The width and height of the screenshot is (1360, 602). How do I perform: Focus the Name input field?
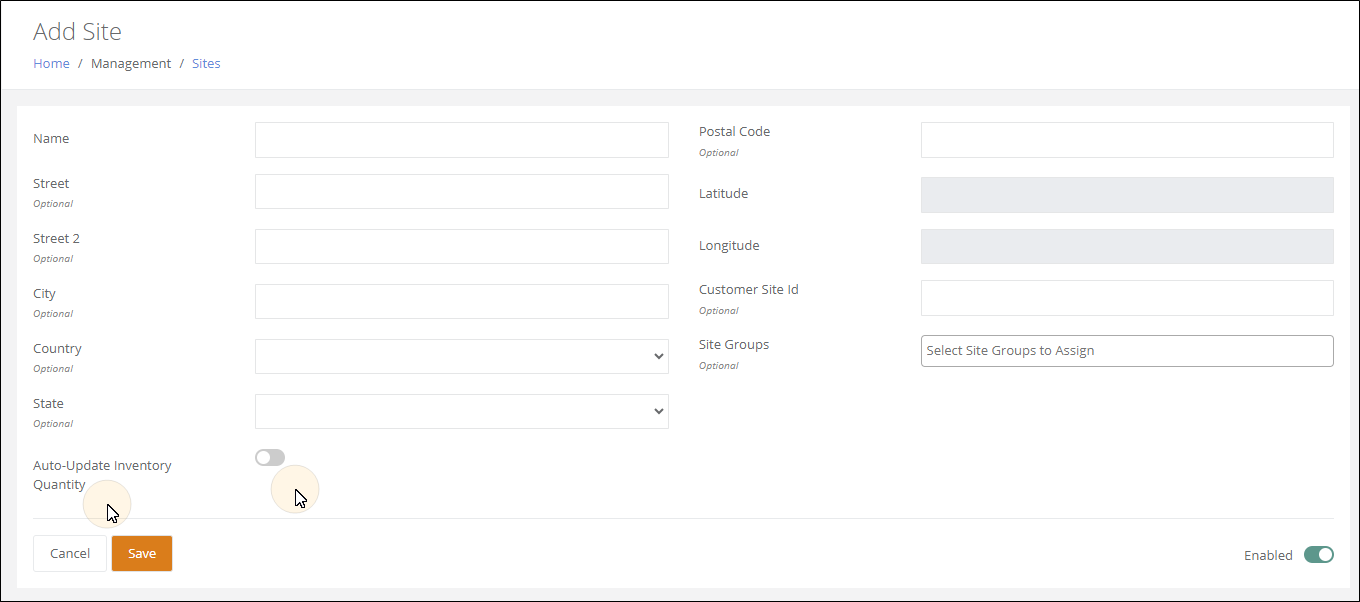(x=462, y=140)
